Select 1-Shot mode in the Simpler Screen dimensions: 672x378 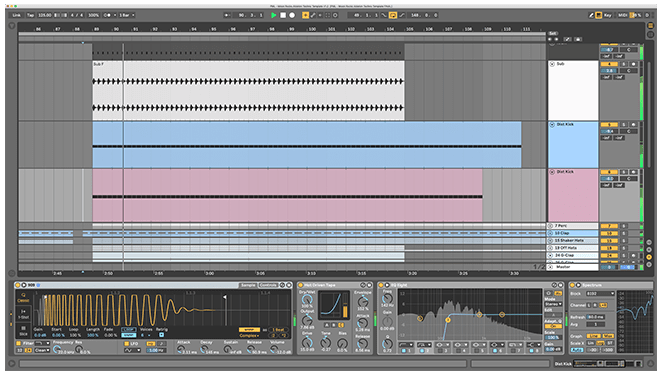click(23, 314)
